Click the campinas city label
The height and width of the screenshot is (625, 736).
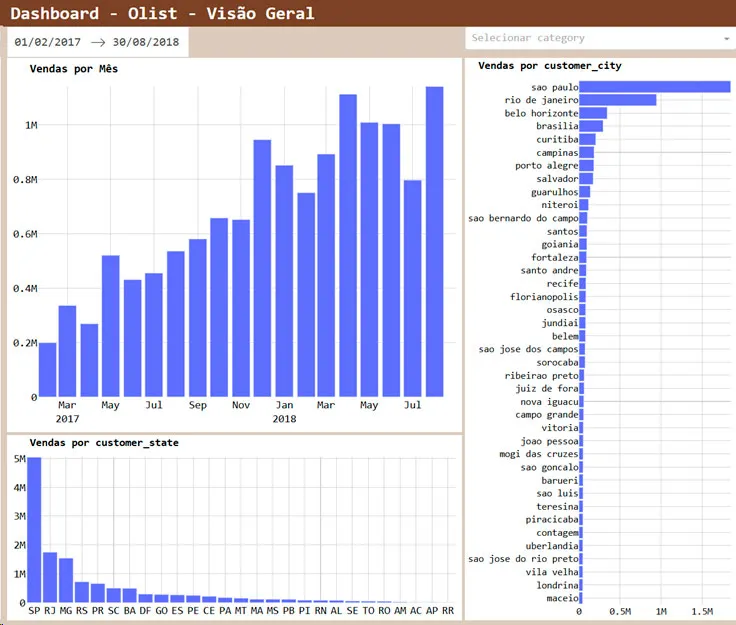557,152
